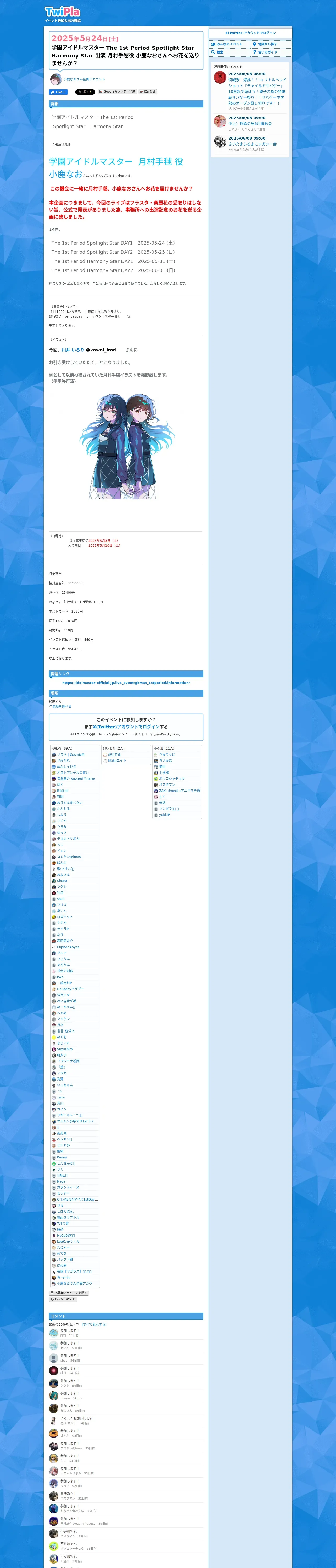This screenshot has height=1568, width=336.
Task: Click the twin idol illustration image
Action: click(126, 446)
